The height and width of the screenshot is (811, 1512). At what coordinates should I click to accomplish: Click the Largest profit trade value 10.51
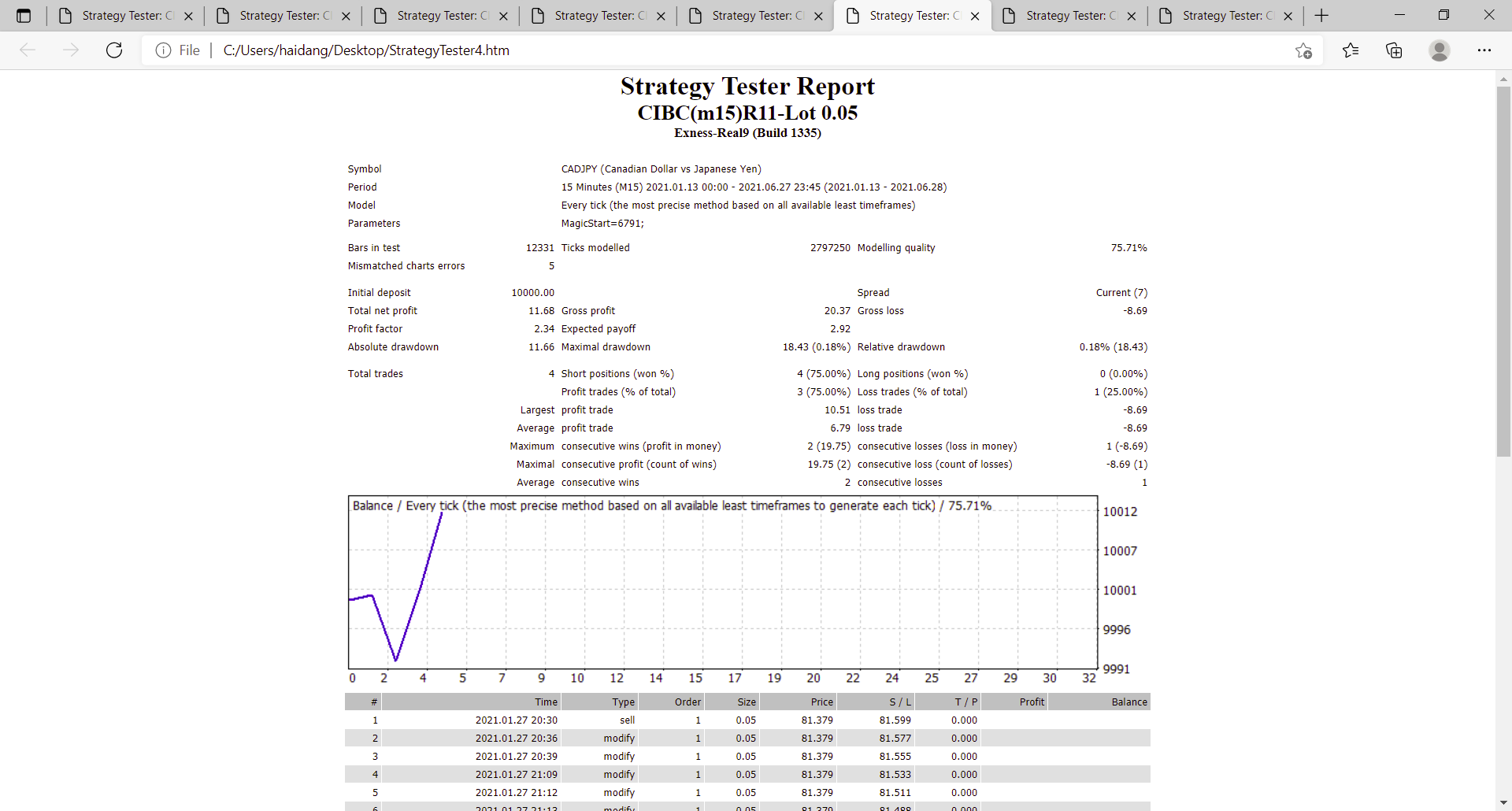pos(837,410)
